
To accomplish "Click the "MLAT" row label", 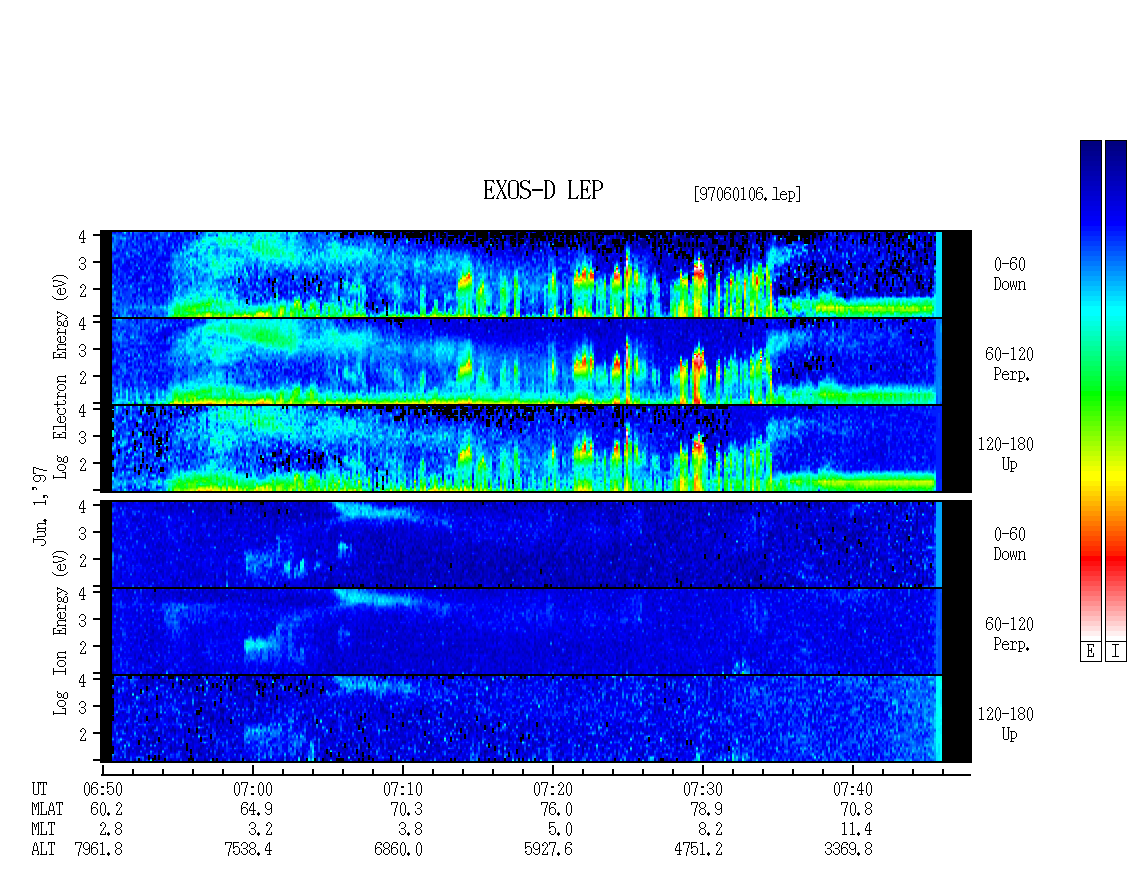I will click(x=47, y=809).
